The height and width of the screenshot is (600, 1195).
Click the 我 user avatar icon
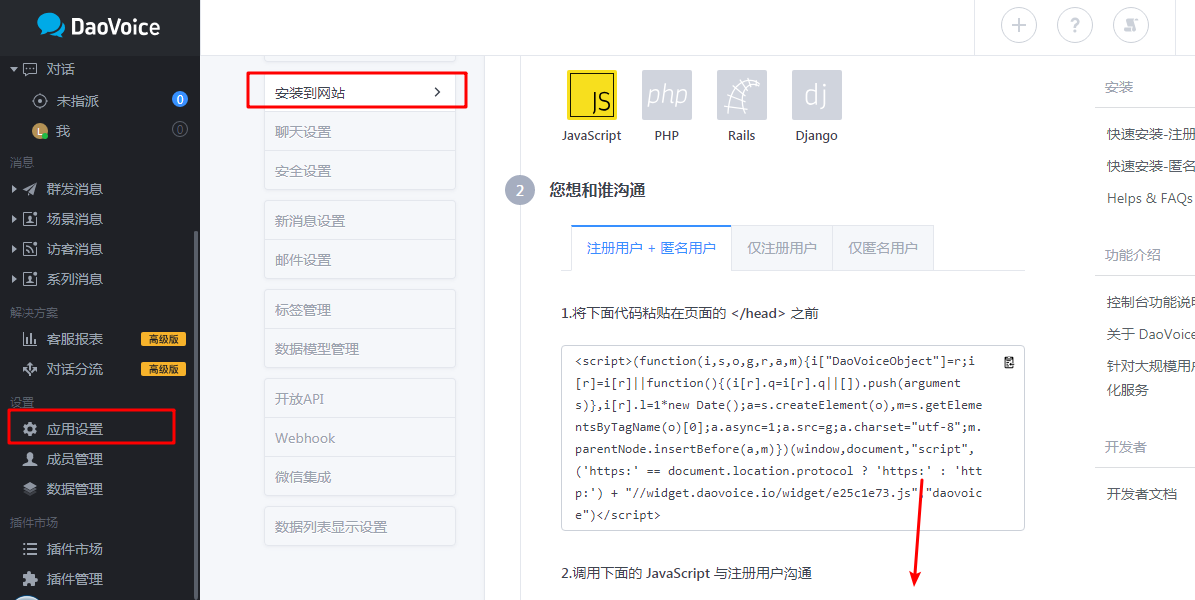pos(40,131)
